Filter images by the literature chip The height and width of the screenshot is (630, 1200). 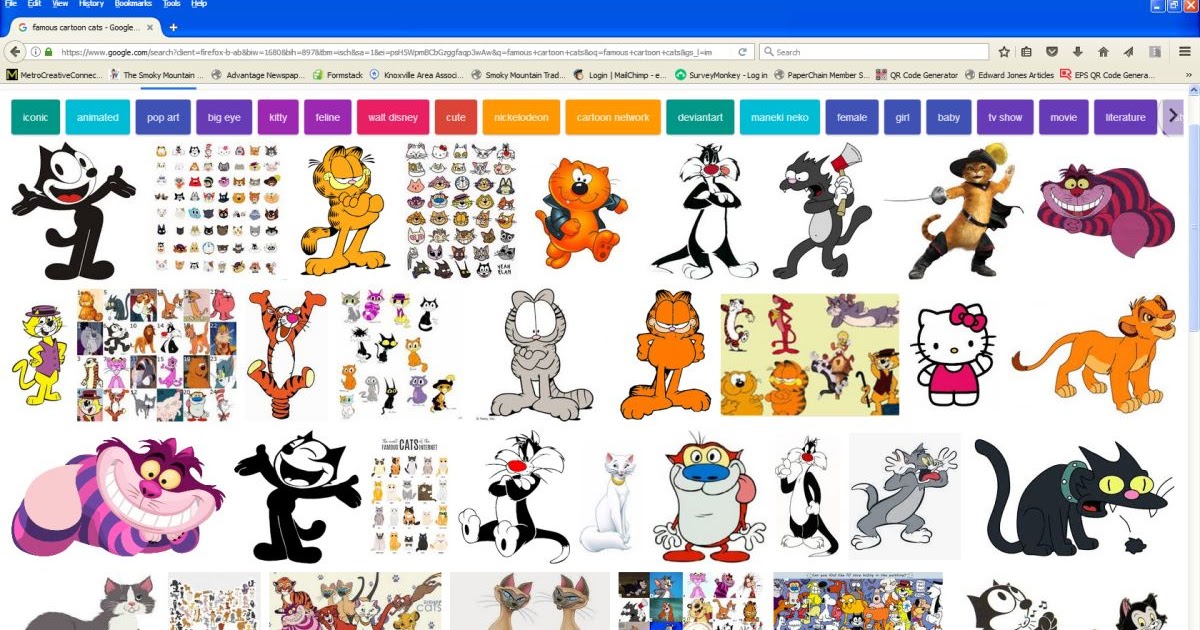tap(1125, 117)
